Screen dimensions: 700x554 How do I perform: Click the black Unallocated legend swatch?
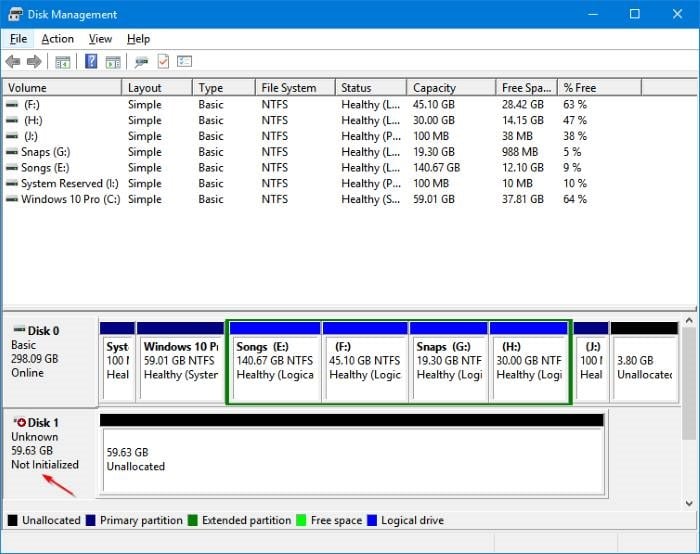click(x=13, y=520)
